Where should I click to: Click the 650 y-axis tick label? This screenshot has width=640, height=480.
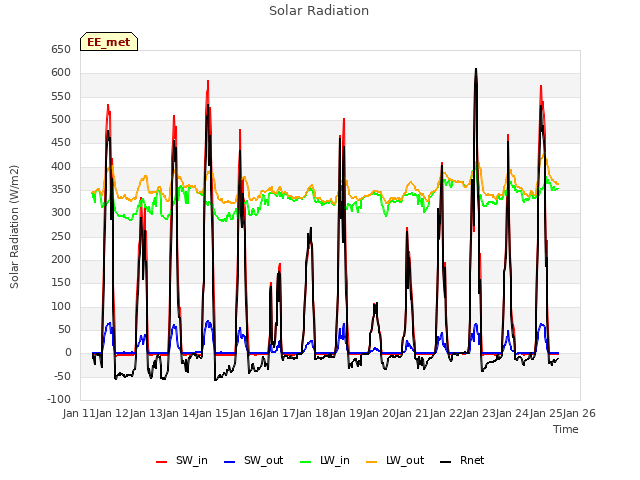click(x=61, y=49)
